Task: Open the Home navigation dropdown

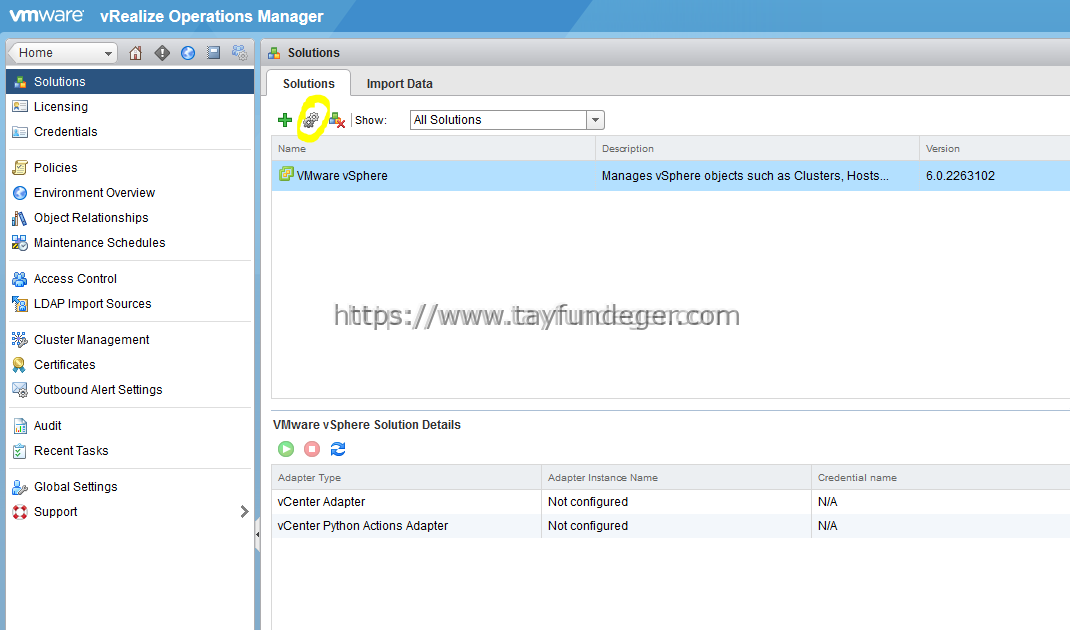Action: pos(62,53)
